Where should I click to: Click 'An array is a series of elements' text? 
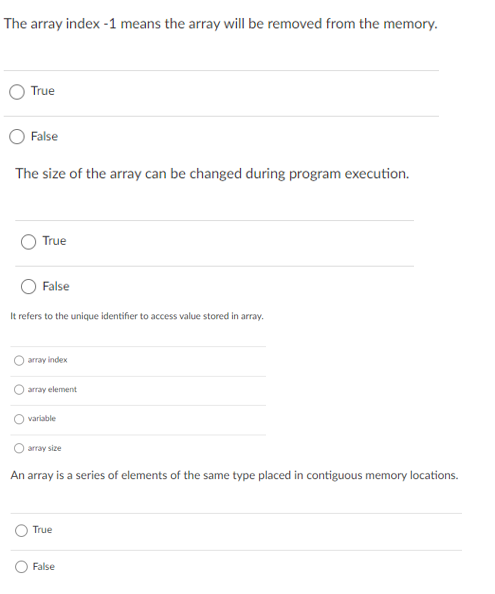[x=234, y=475]
